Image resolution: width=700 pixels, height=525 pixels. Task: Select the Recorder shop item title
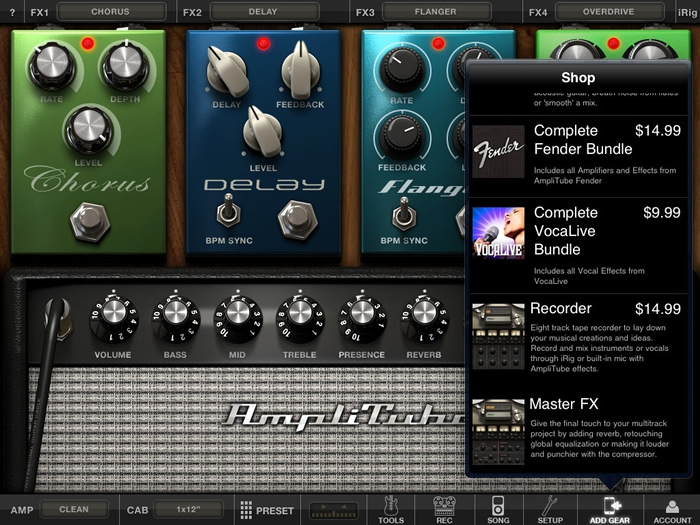click(x=561, y=308)
